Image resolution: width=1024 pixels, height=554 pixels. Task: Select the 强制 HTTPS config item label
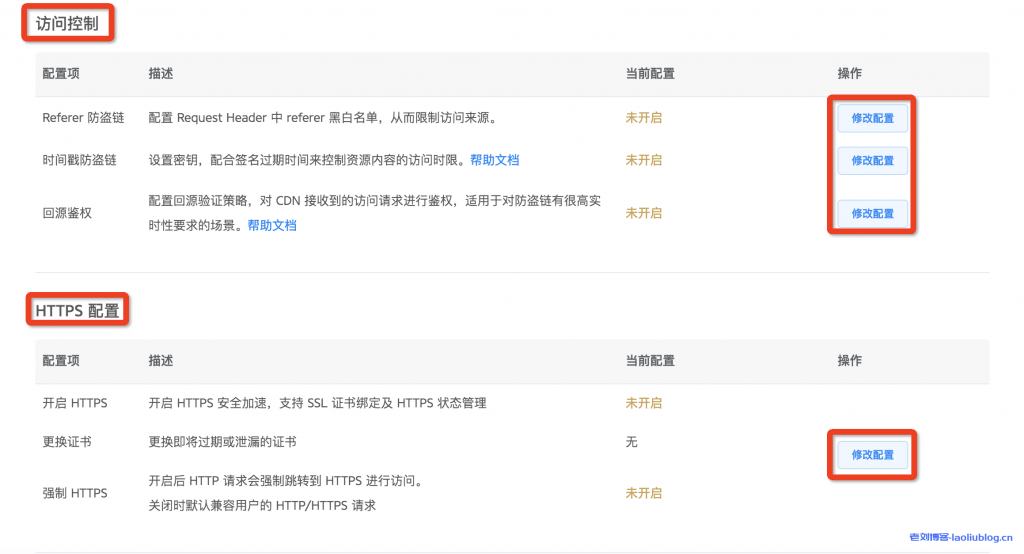click(75, 493)
